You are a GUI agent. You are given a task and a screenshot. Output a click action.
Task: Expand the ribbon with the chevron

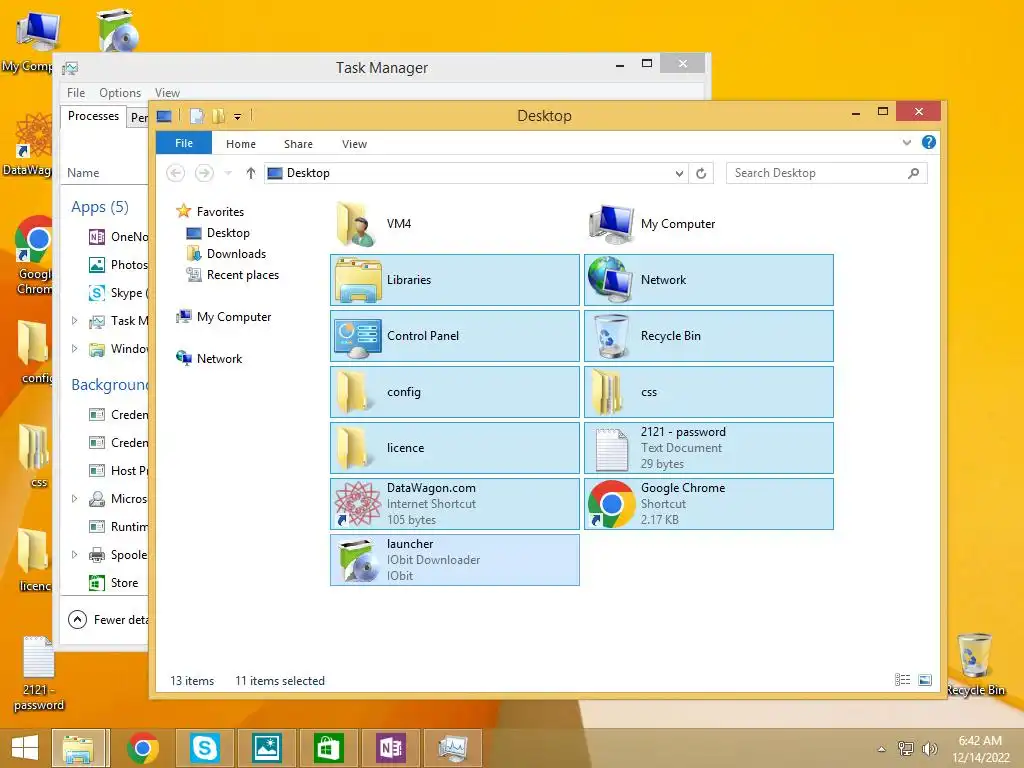pos(906,142)
